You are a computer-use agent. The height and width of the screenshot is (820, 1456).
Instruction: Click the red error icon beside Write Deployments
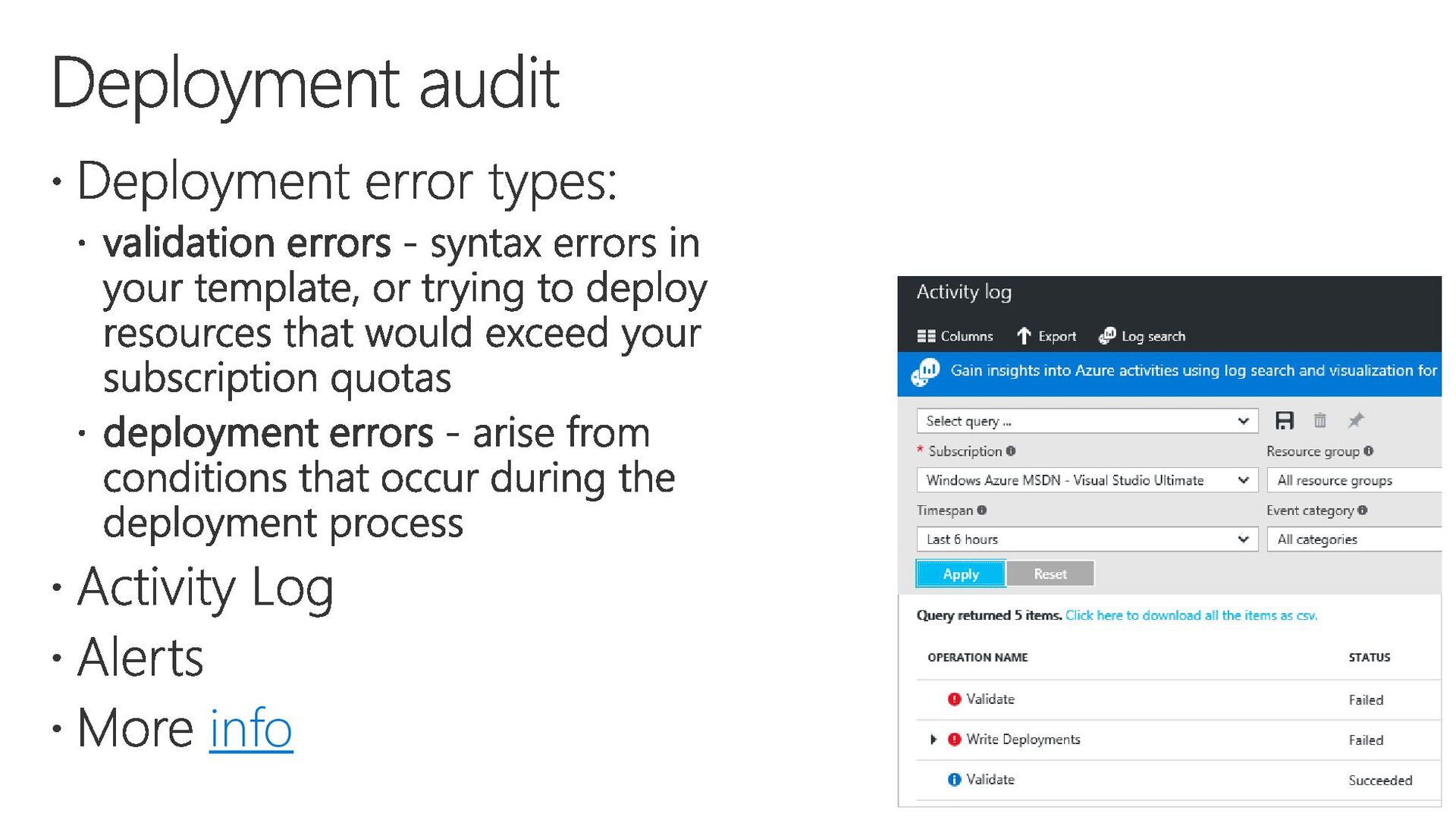(x=955, y=740)
